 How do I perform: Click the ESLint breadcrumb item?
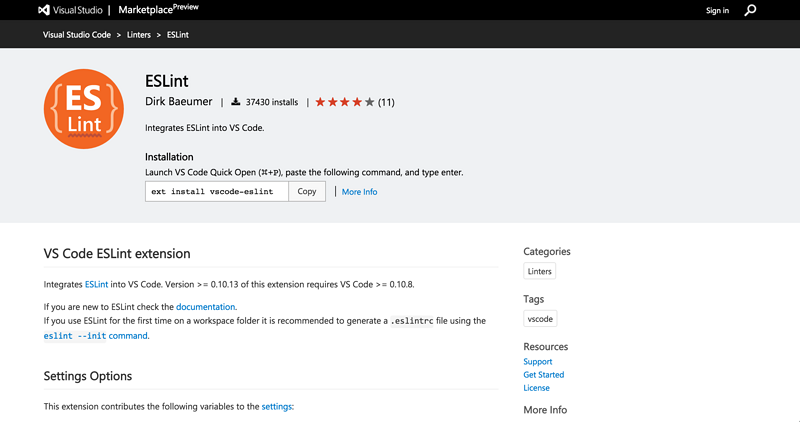pos(178,35)
